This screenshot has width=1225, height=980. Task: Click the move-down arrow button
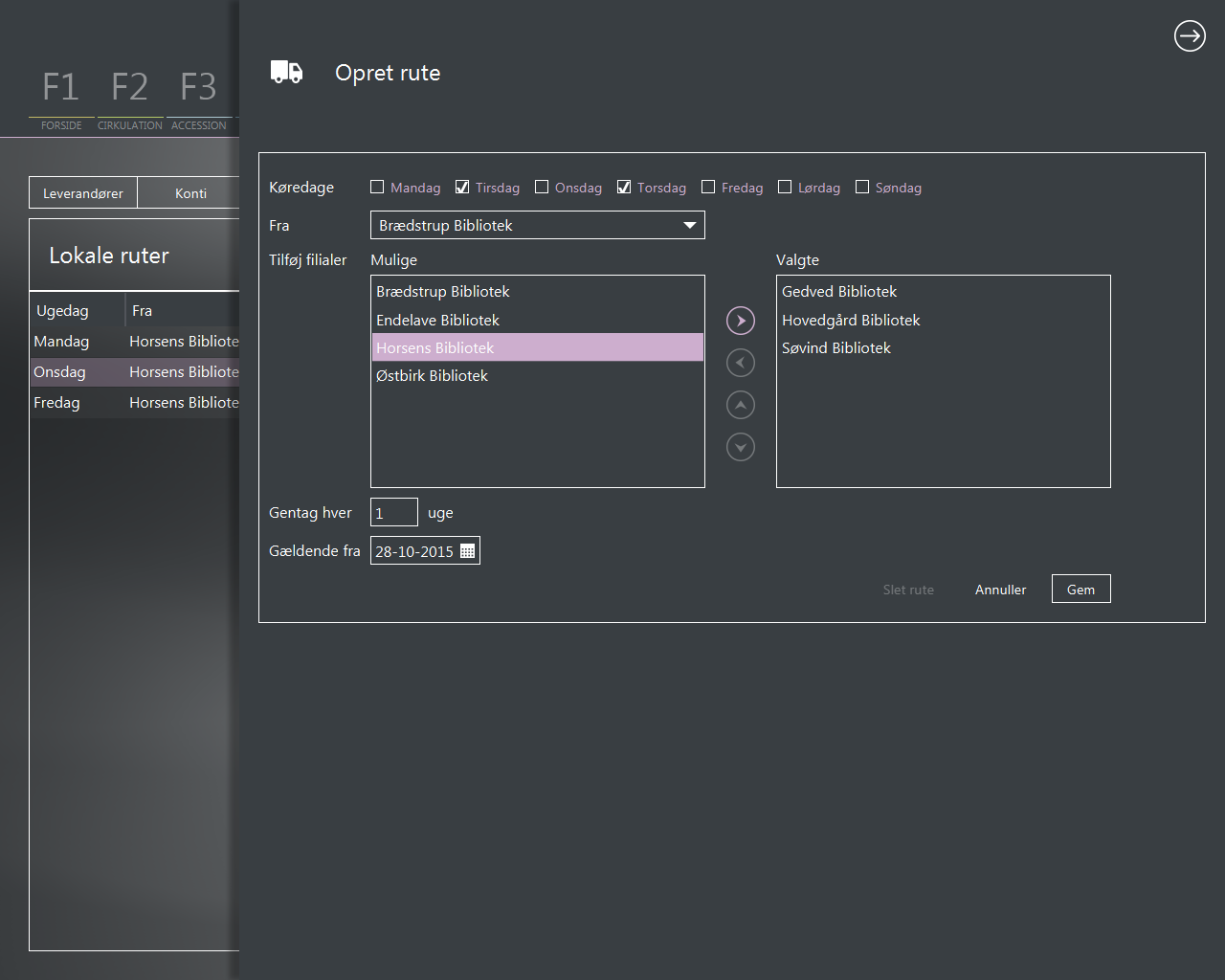741,447
